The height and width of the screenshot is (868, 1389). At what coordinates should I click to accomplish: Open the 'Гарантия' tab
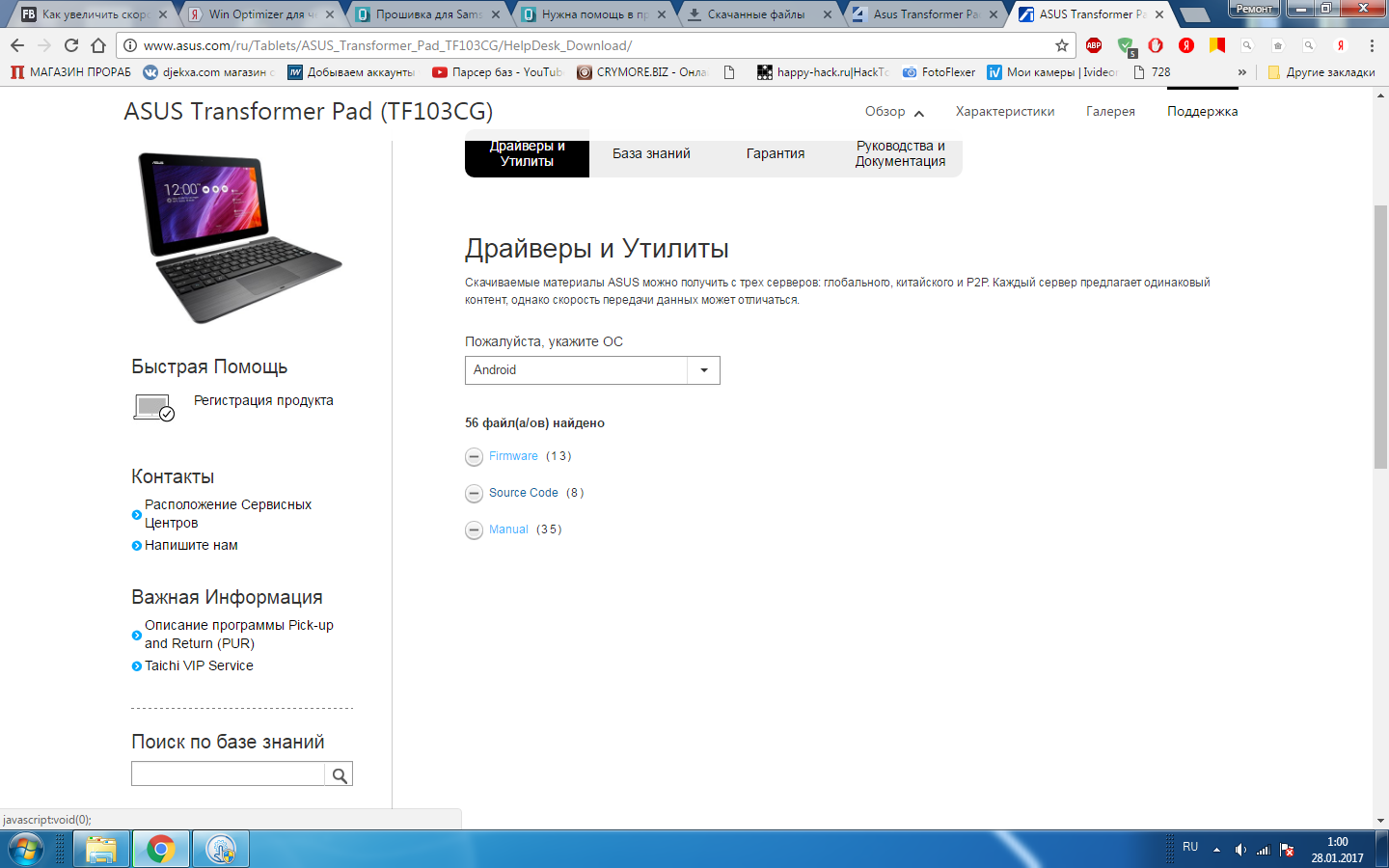(776, 153)
